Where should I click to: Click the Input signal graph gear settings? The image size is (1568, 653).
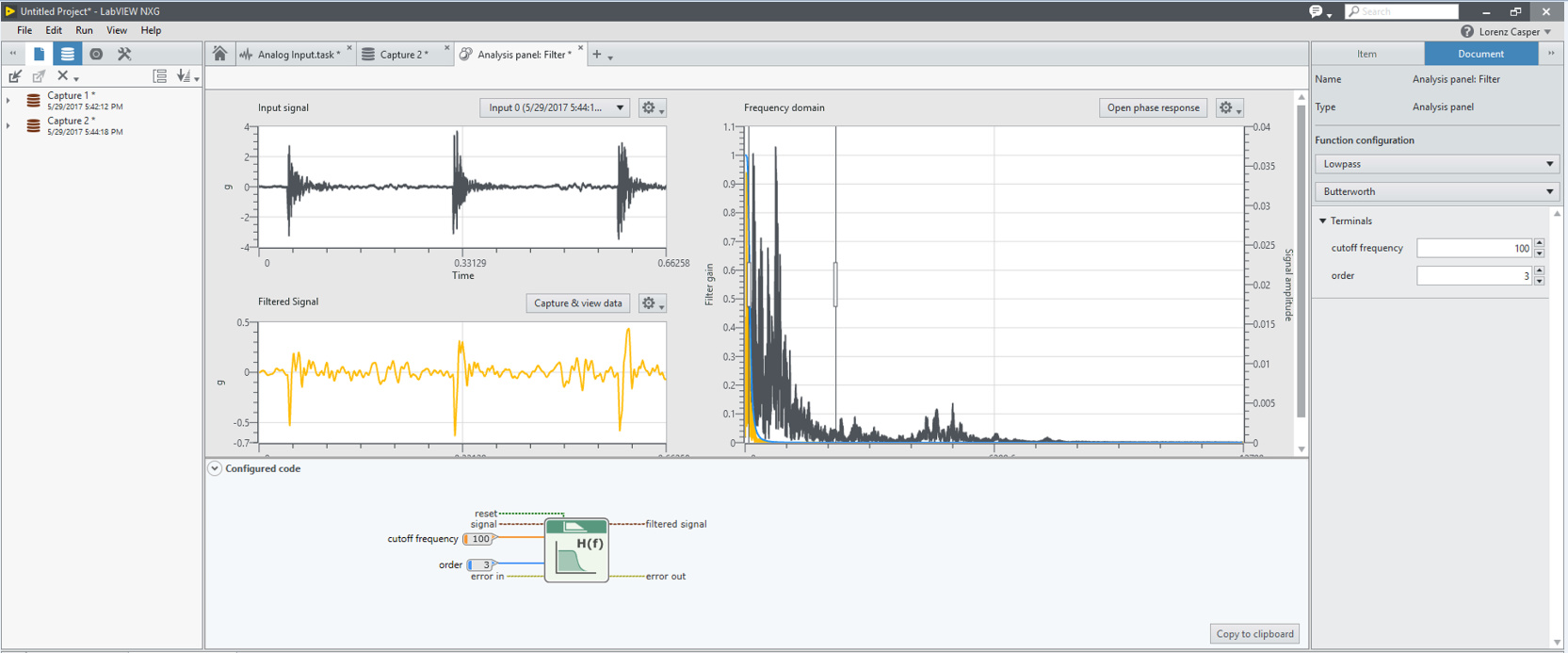tap(652, 107)
